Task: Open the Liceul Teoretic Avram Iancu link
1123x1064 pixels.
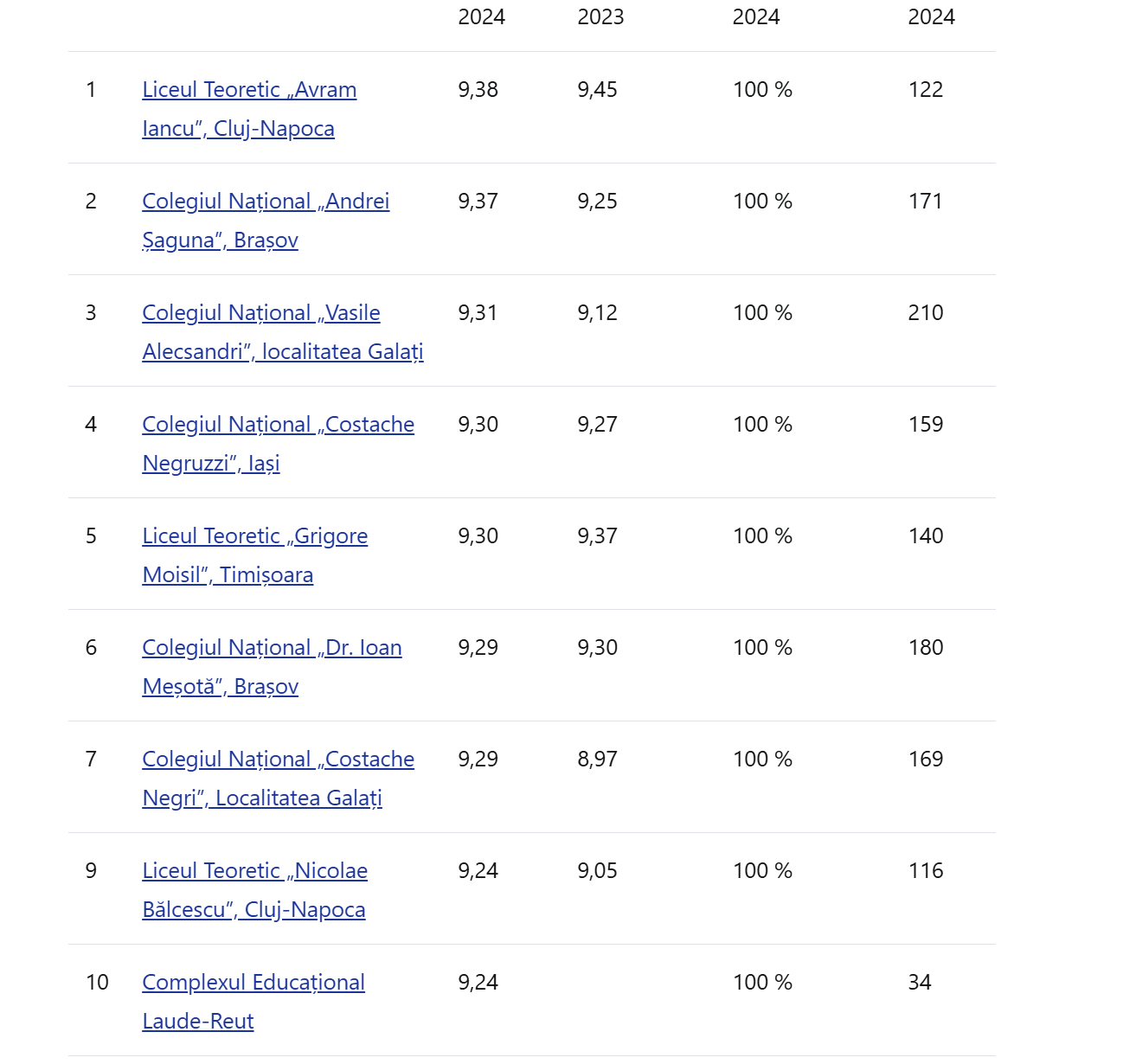Action: coord(249,90)
